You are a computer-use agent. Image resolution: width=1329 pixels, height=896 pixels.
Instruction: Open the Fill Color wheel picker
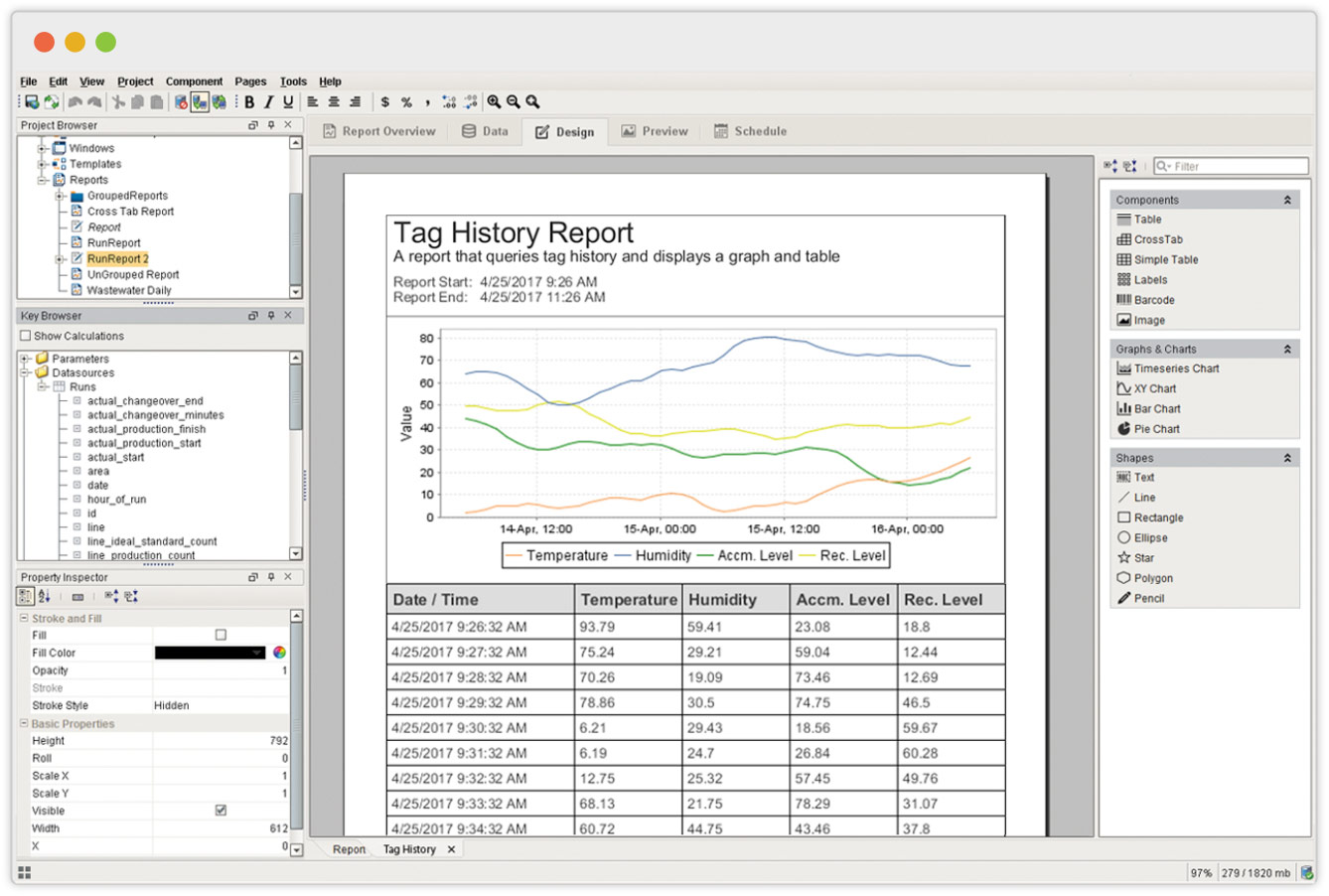pos(280,653)
